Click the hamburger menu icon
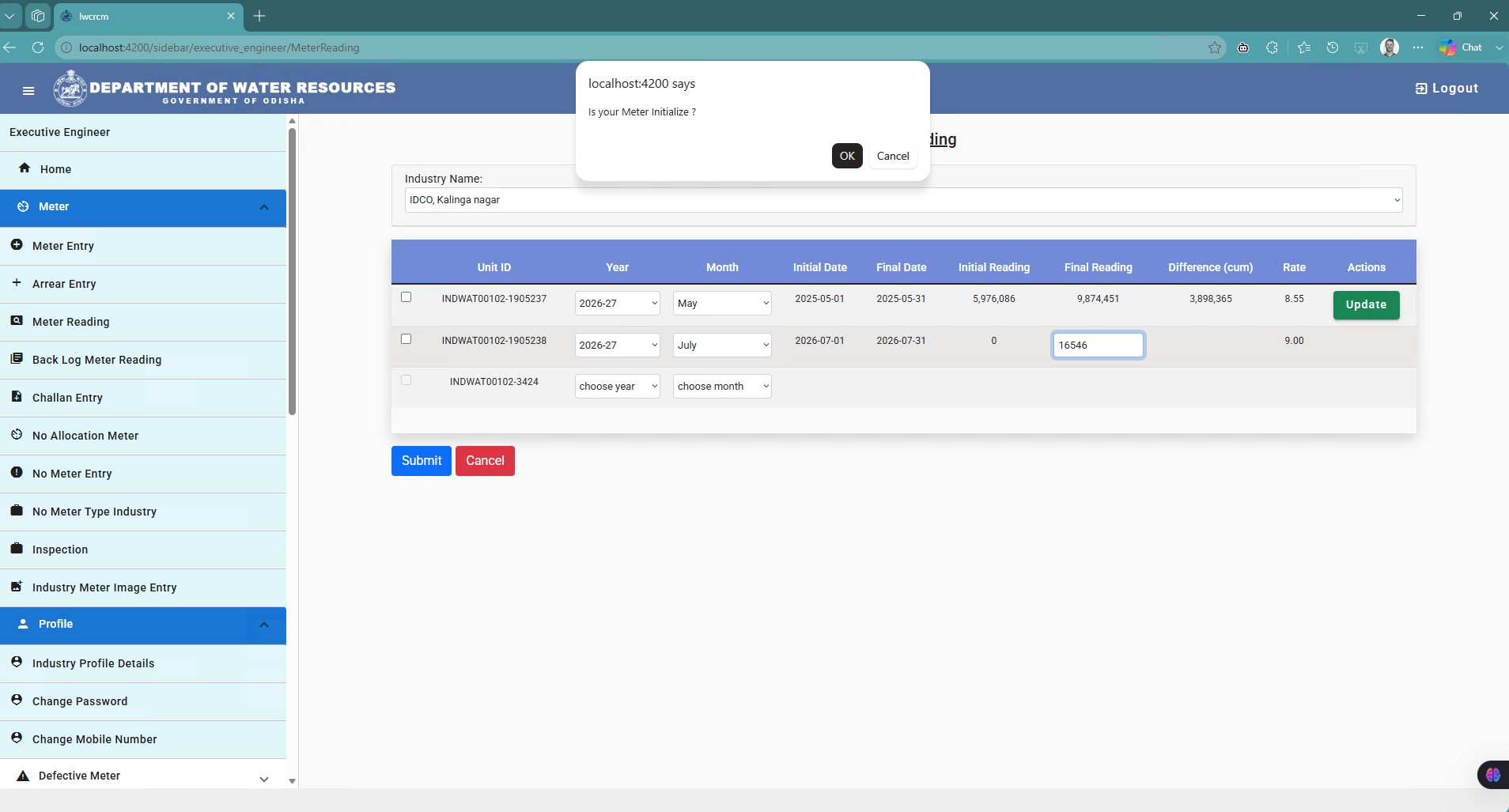 [x=28, y=90]
